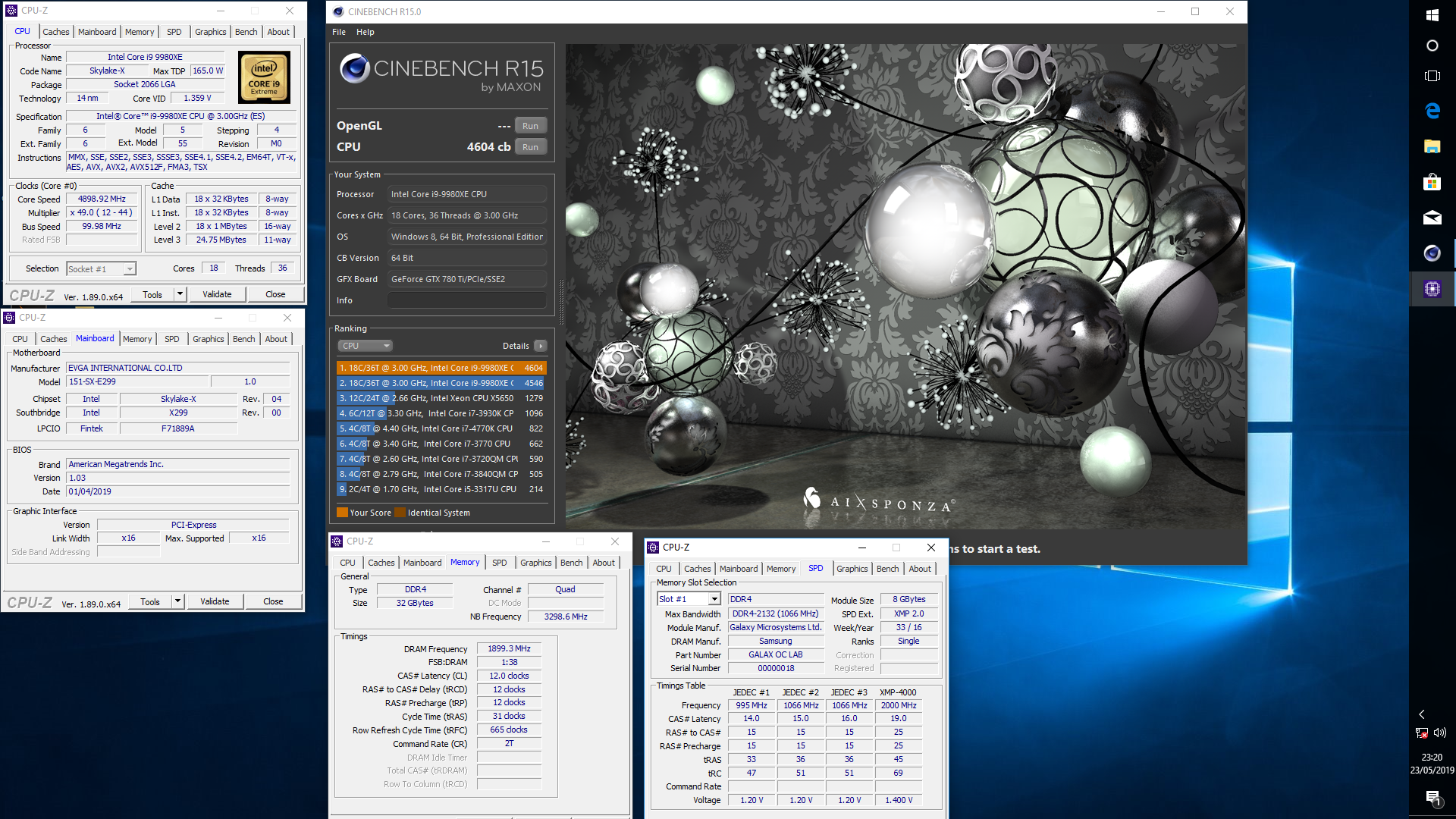Open Memory tab in SPD window
The image size is (1456, 819).
[x=781, y=569]
